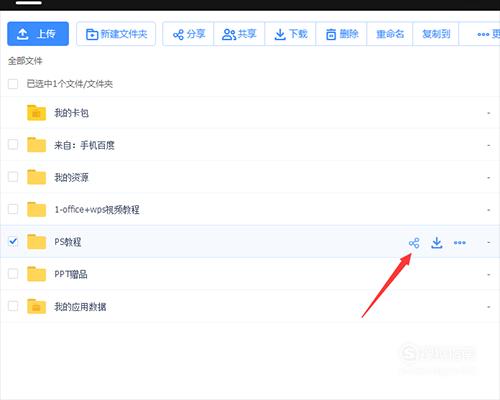Open the three-dot menu in PS教程 row

[460, 243]
